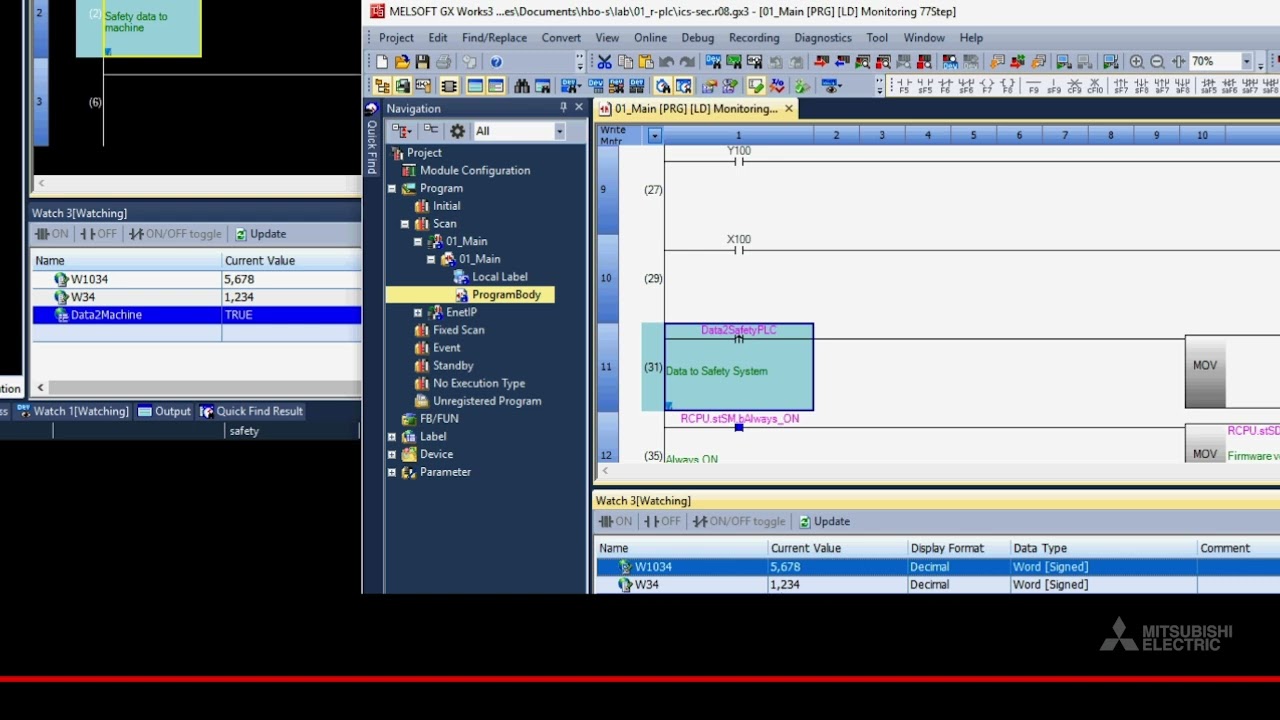
Task: Open the Diagnostics menu
Action: (823, 38)
